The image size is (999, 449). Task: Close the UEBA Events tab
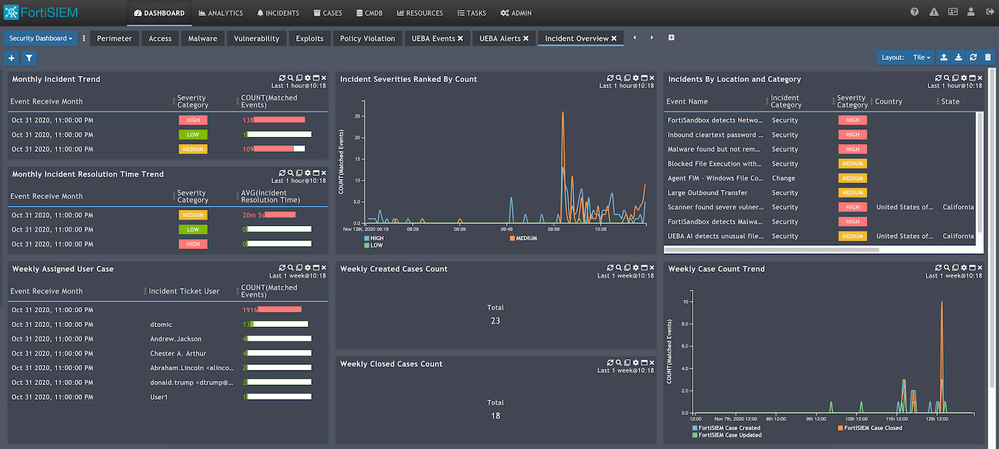point(461,38)
